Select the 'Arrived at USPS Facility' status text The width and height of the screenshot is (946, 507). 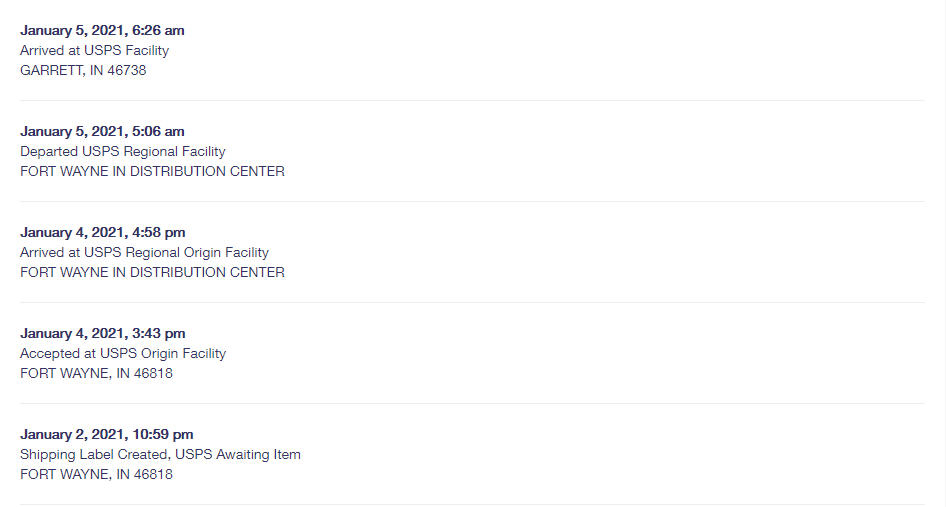coord(94,50)
